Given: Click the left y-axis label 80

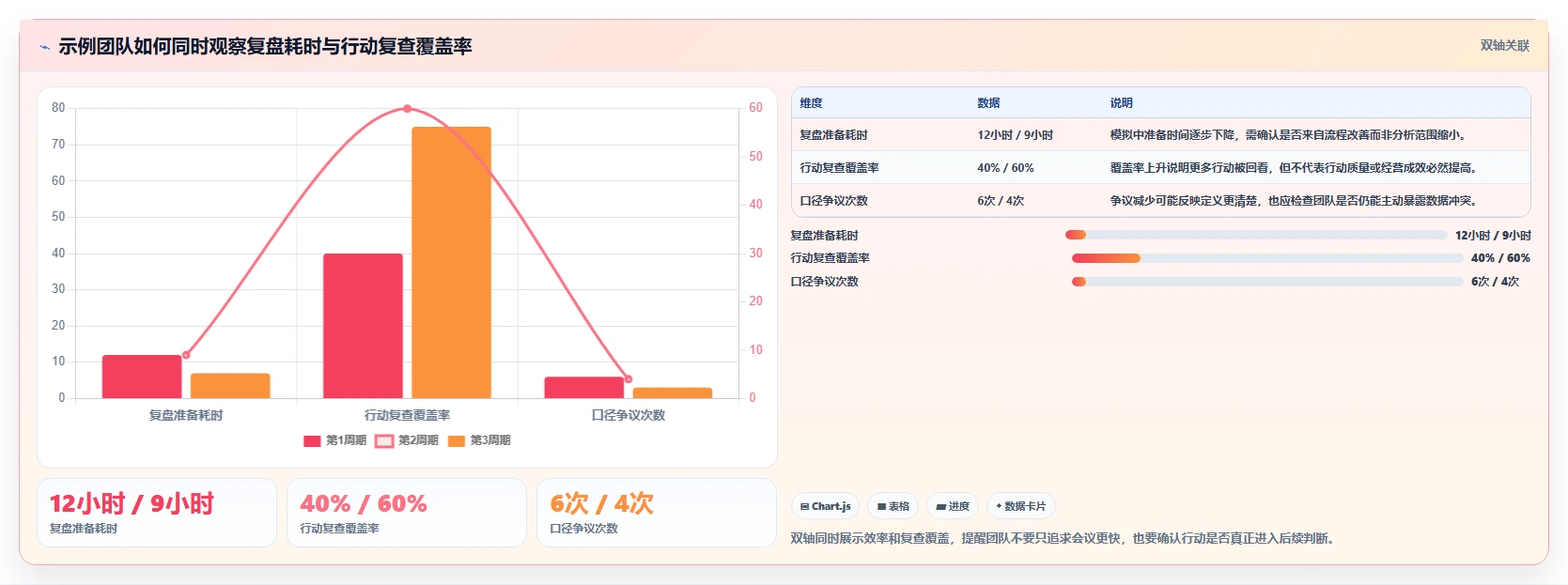Looking at the screenshot, I should [x=58, y=108].
